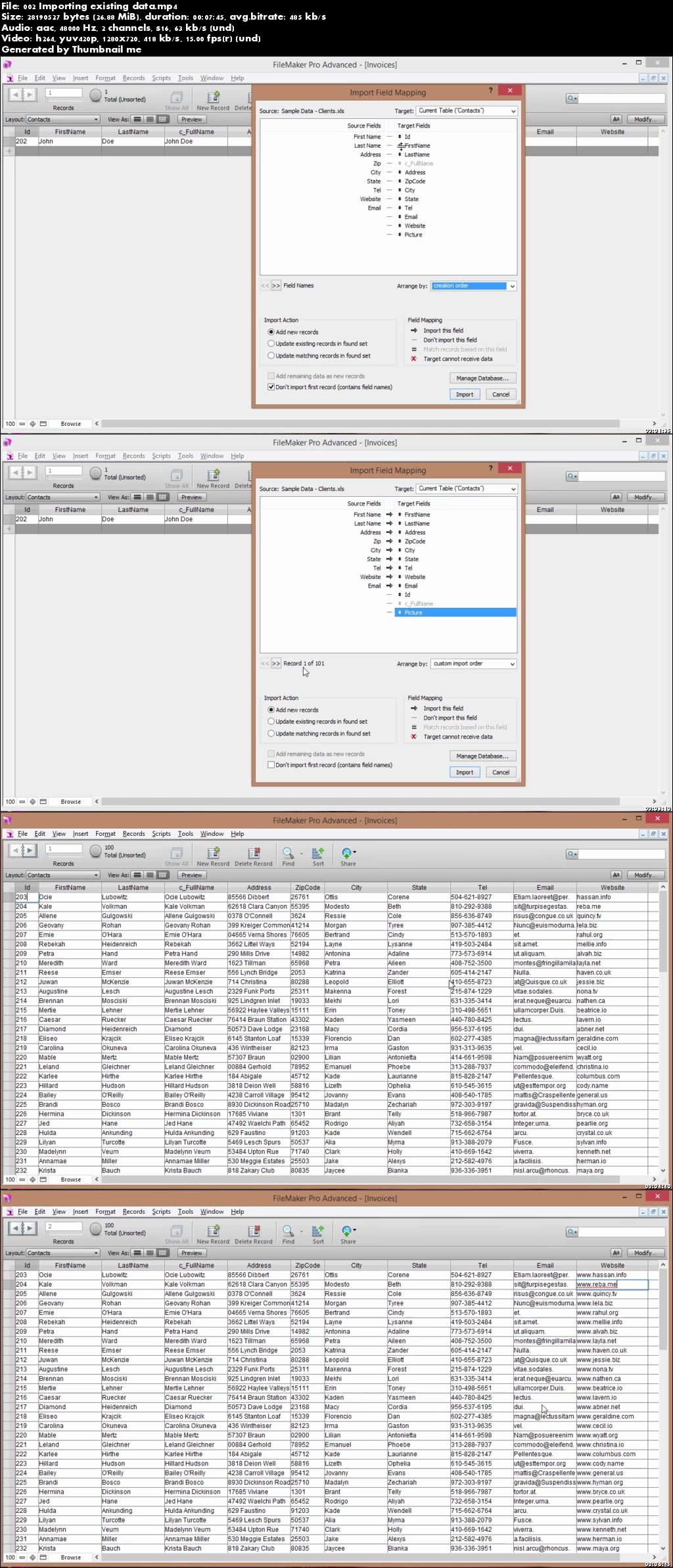Click the Aa formatting bar icon in third frame
Viewport: 673px width, 1568px height.
tap(616, 875)
